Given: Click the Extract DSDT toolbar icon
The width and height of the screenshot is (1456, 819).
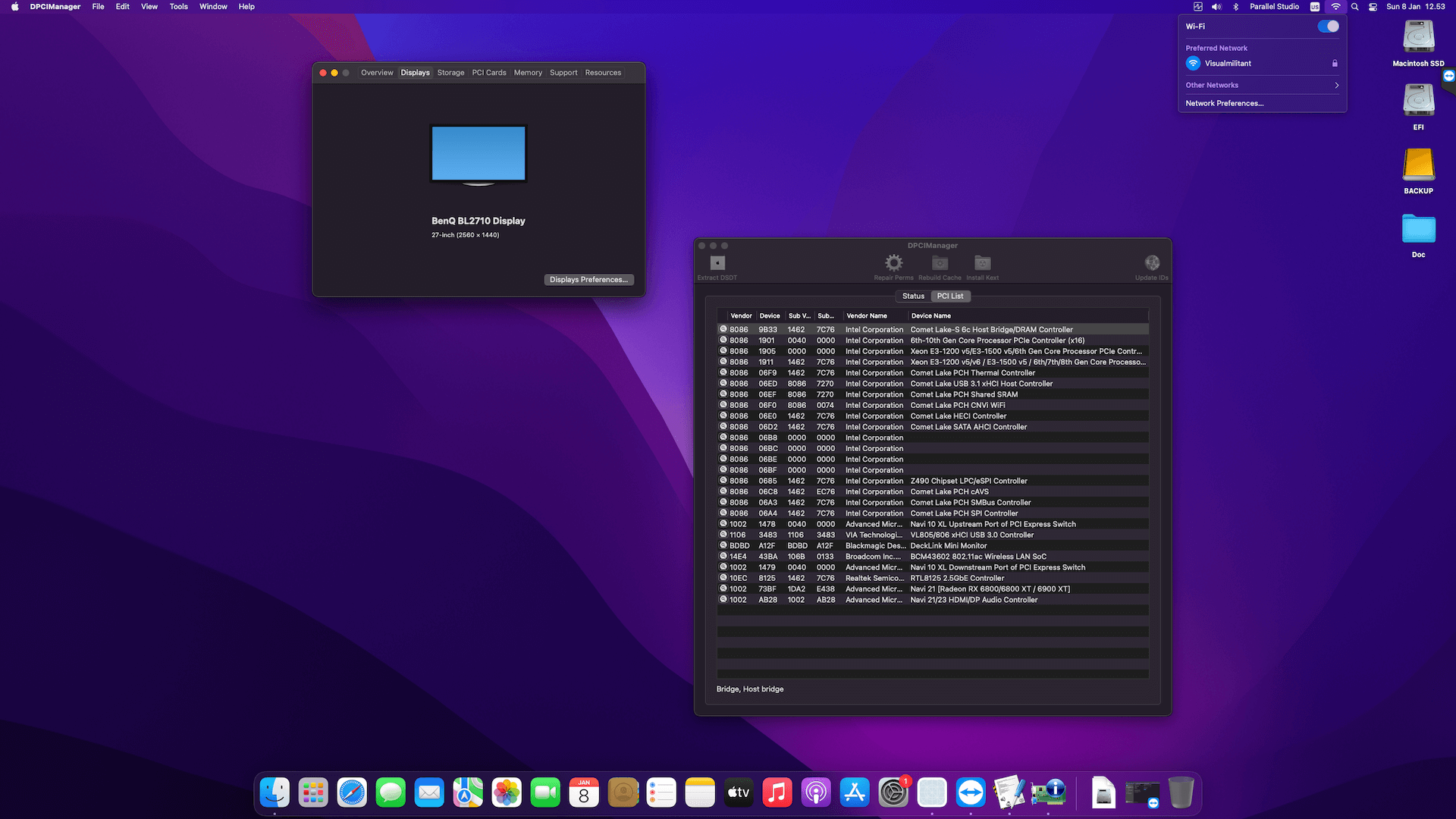Looking at the screenshot, I should click(x=717, y=263).
